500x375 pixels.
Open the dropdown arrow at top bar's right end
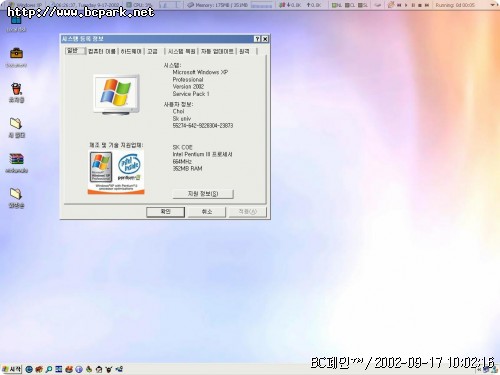pyautogui.click(x=493, y=5)
